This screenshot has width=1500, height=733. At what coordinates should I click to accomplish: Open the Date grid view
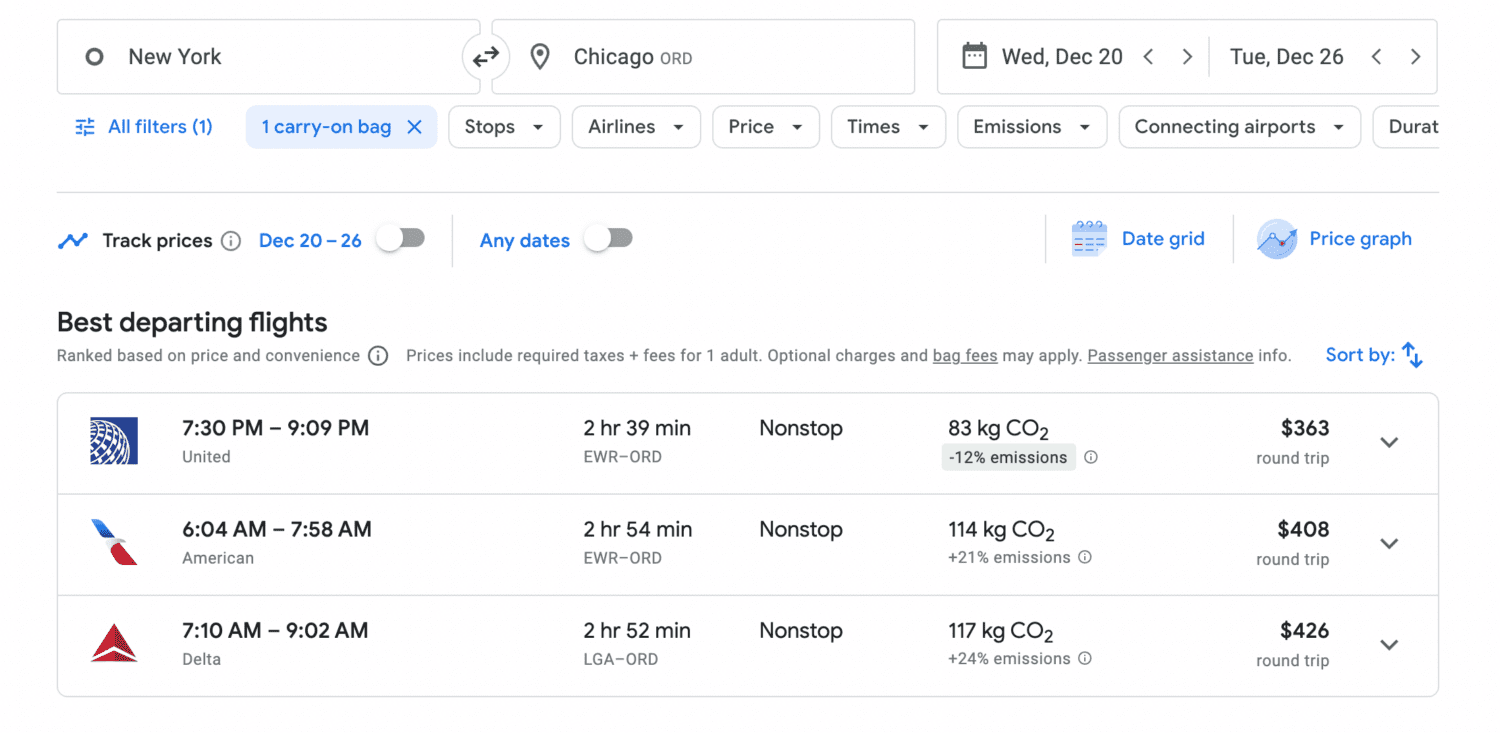click(1140, 238)
